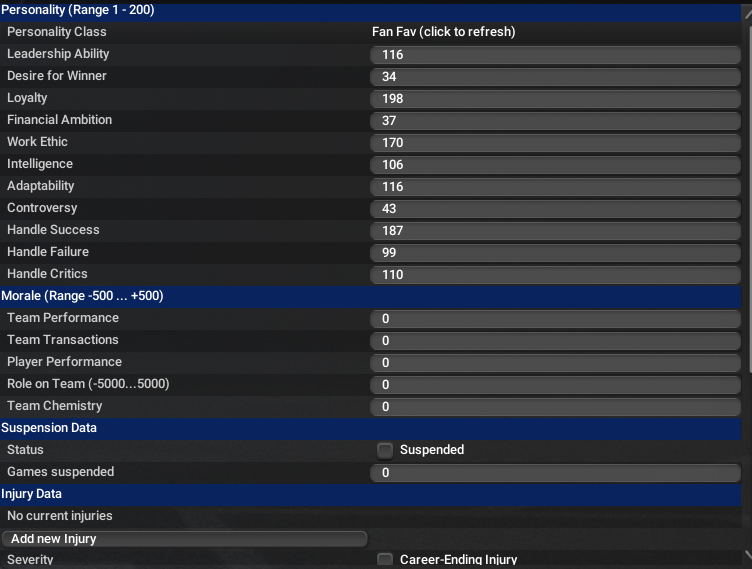Edit the Games suspended value
Viewport: 752px width, 569px height.
tap(555, 473)
